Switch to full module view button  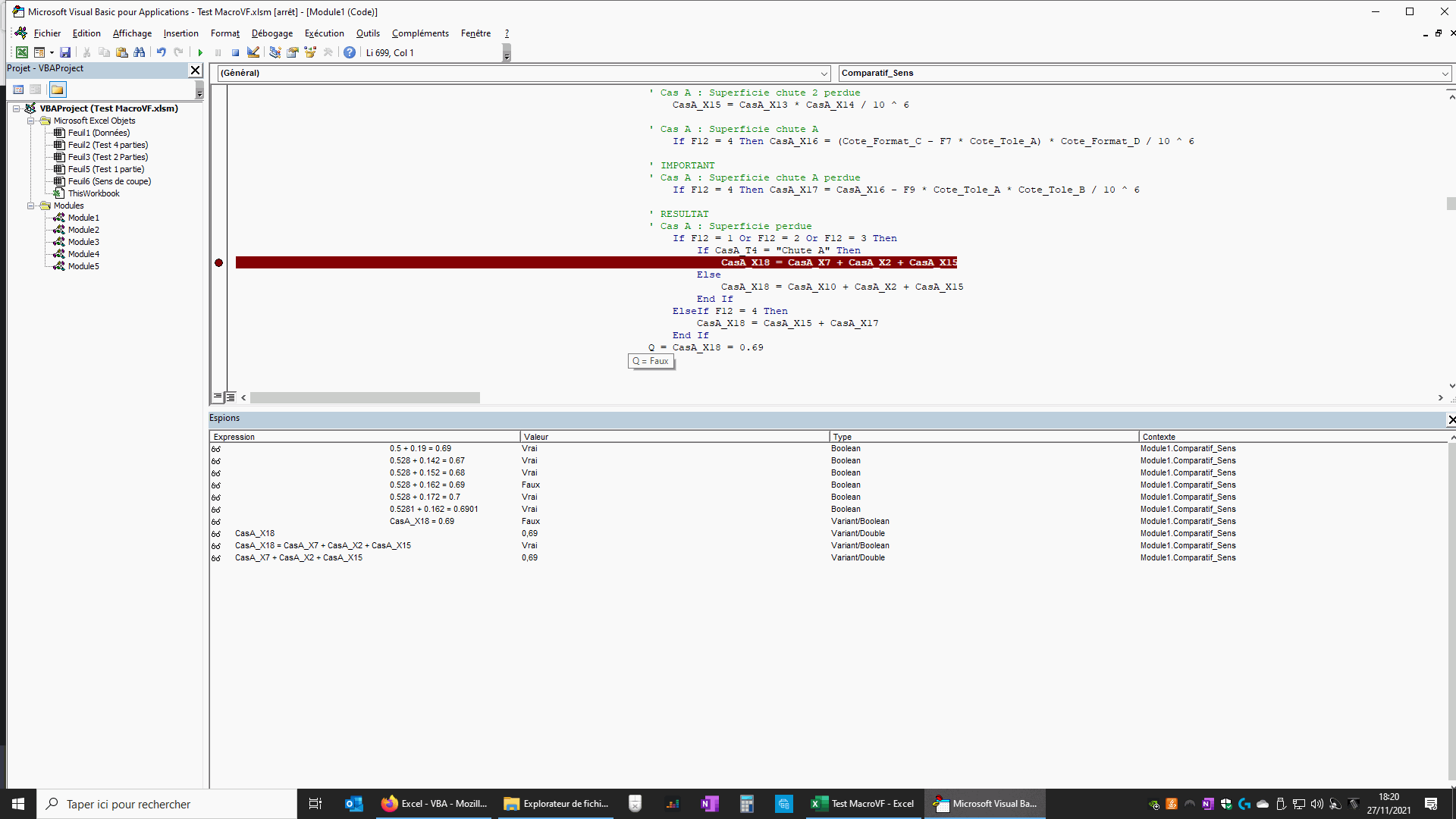(231, 397)
